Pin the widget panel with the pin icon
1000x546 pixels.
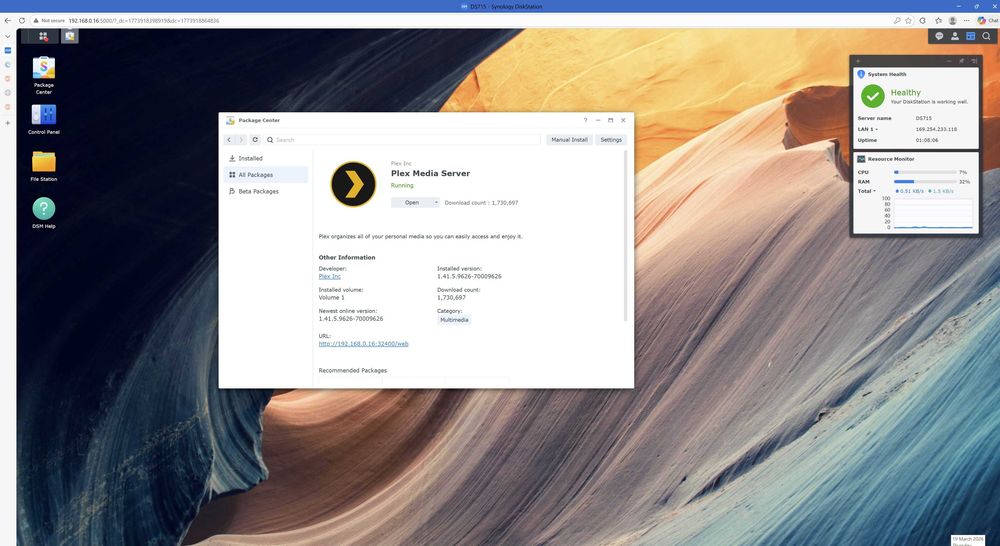point(962,61)
